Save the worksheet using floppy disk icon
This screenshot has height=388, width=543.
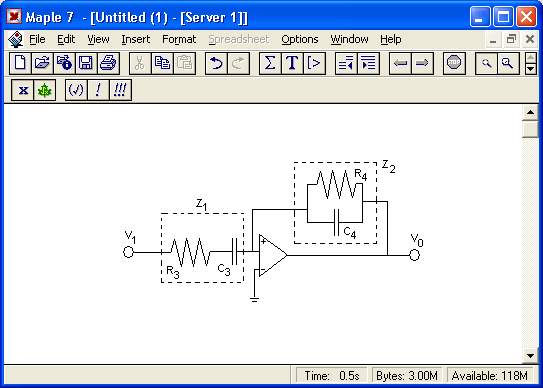point(86,63)
